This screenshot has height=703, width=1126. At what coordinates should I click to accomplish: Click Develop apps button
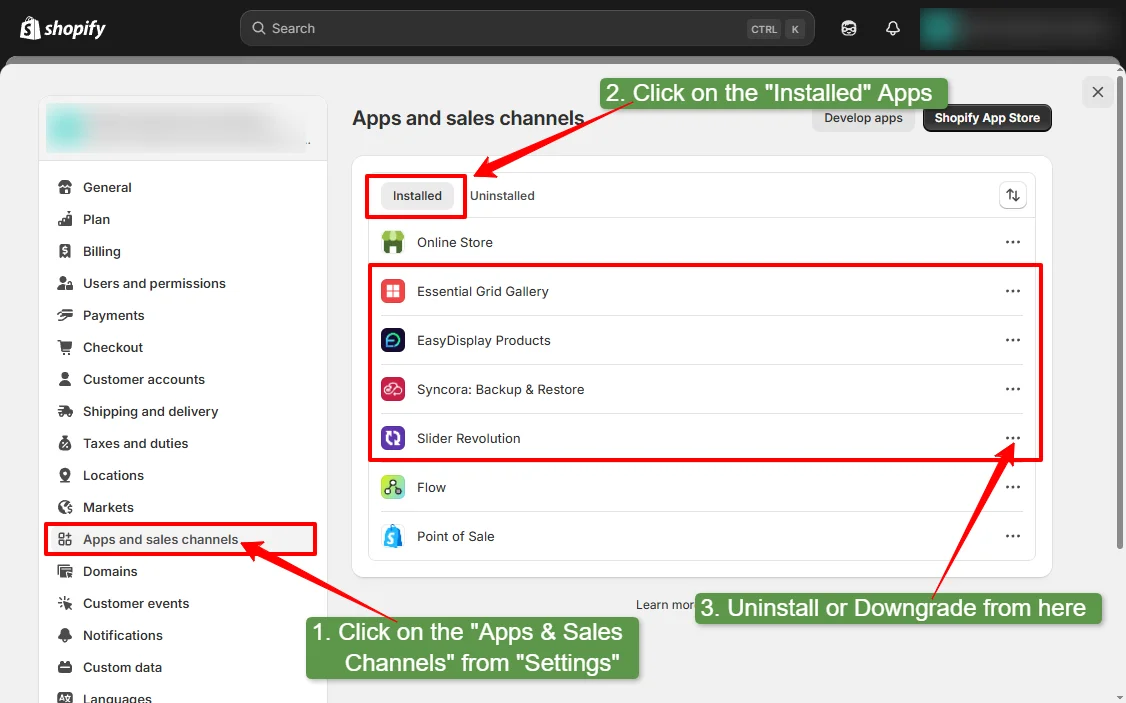tap(863, 118)
